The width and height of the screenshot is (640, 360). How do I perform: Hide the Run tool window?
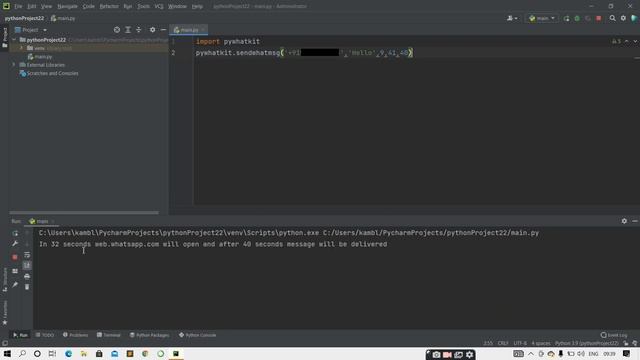(x=635, y=221)
